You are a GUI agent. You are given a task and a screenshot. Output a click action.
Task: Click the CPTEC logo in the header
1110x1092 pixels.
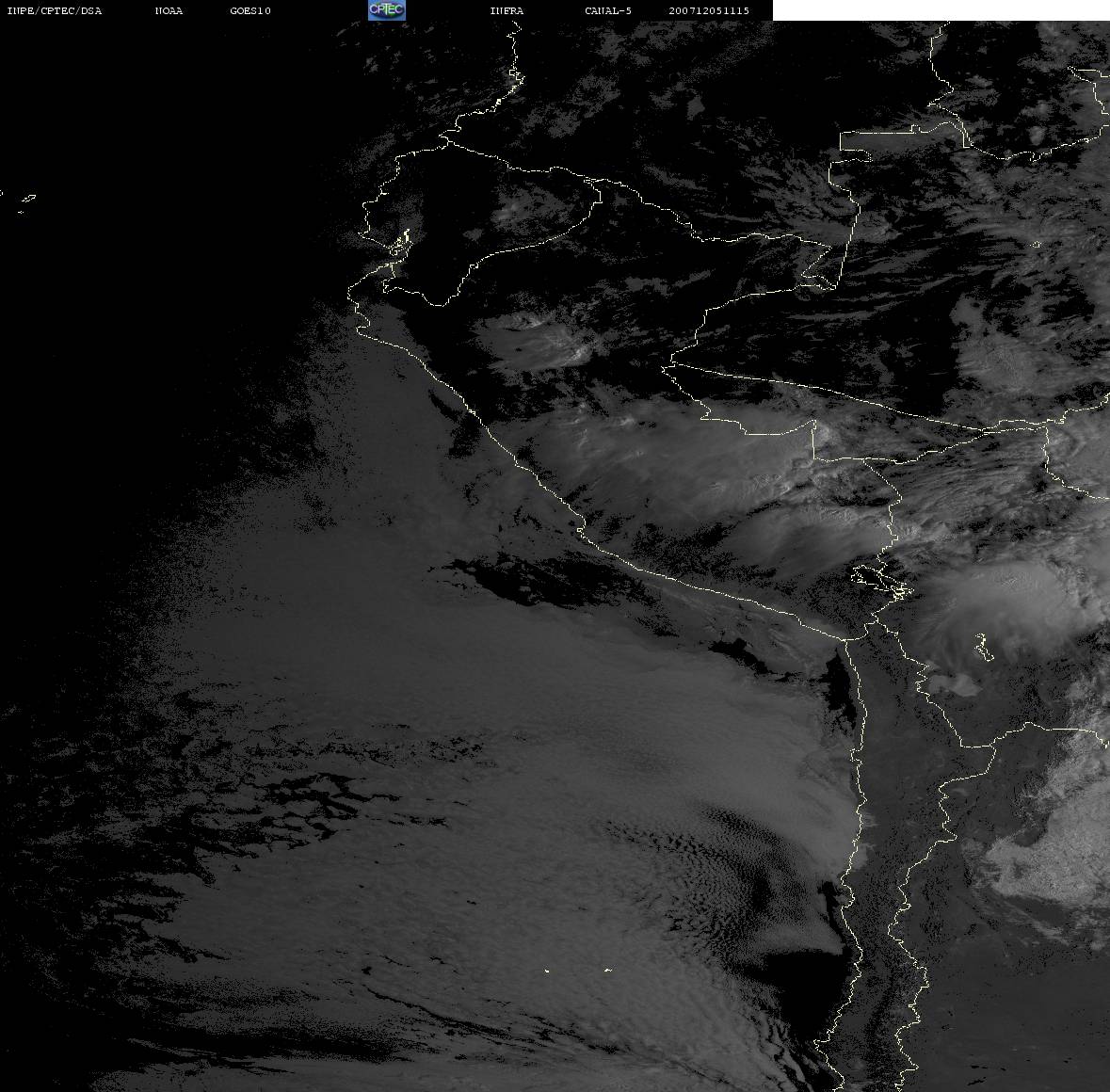(x=387, y=10)
